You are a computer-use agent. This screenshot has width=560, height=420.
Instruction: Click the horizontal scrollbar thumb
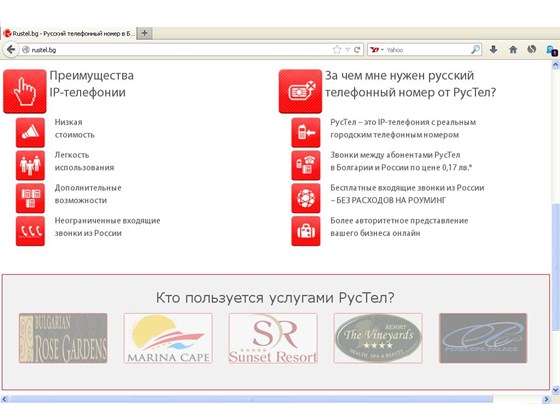(252, 399)
